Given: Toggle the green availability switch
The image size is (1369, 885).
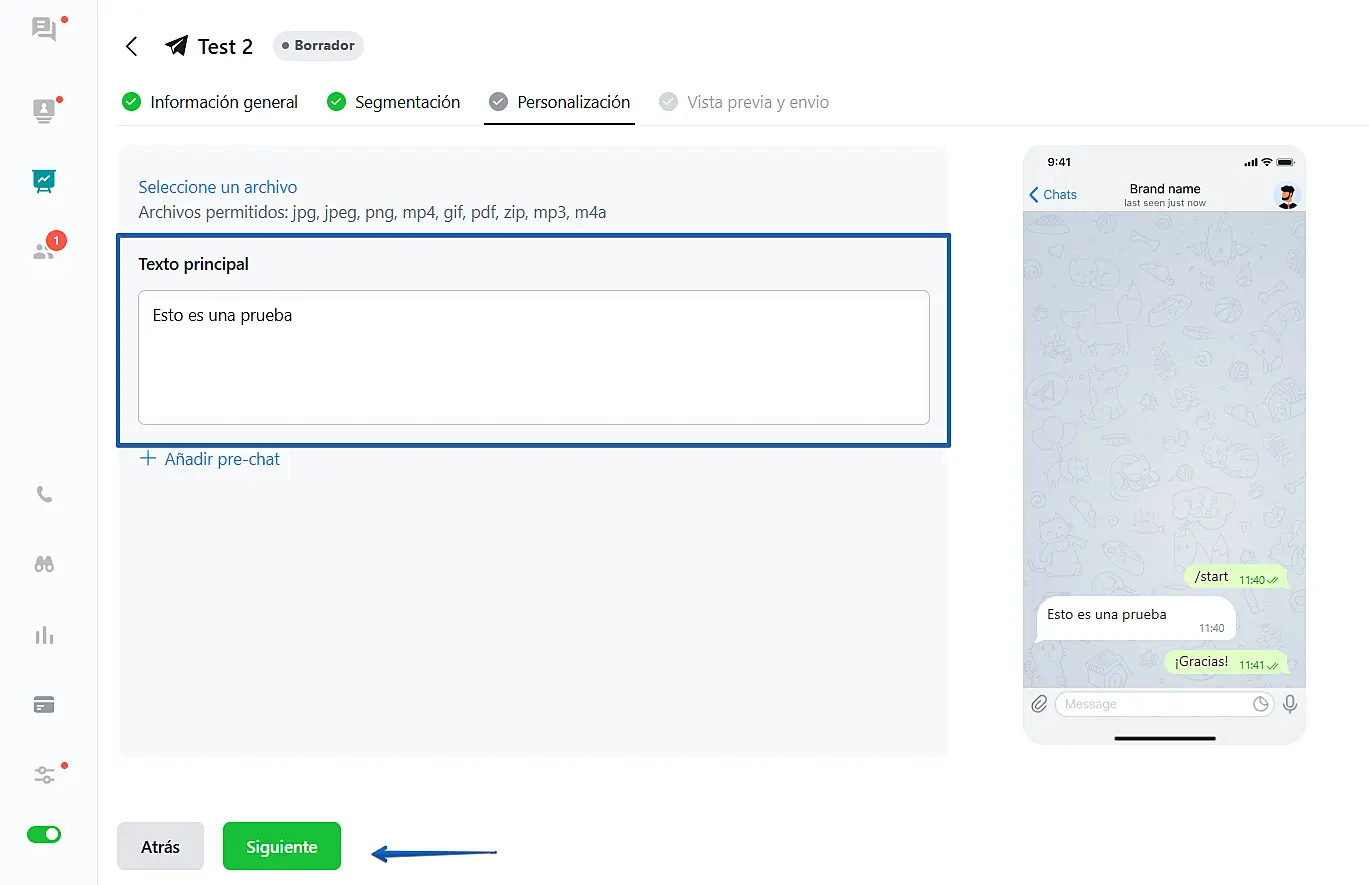Looking at the screenshot, I should [44, 834].
